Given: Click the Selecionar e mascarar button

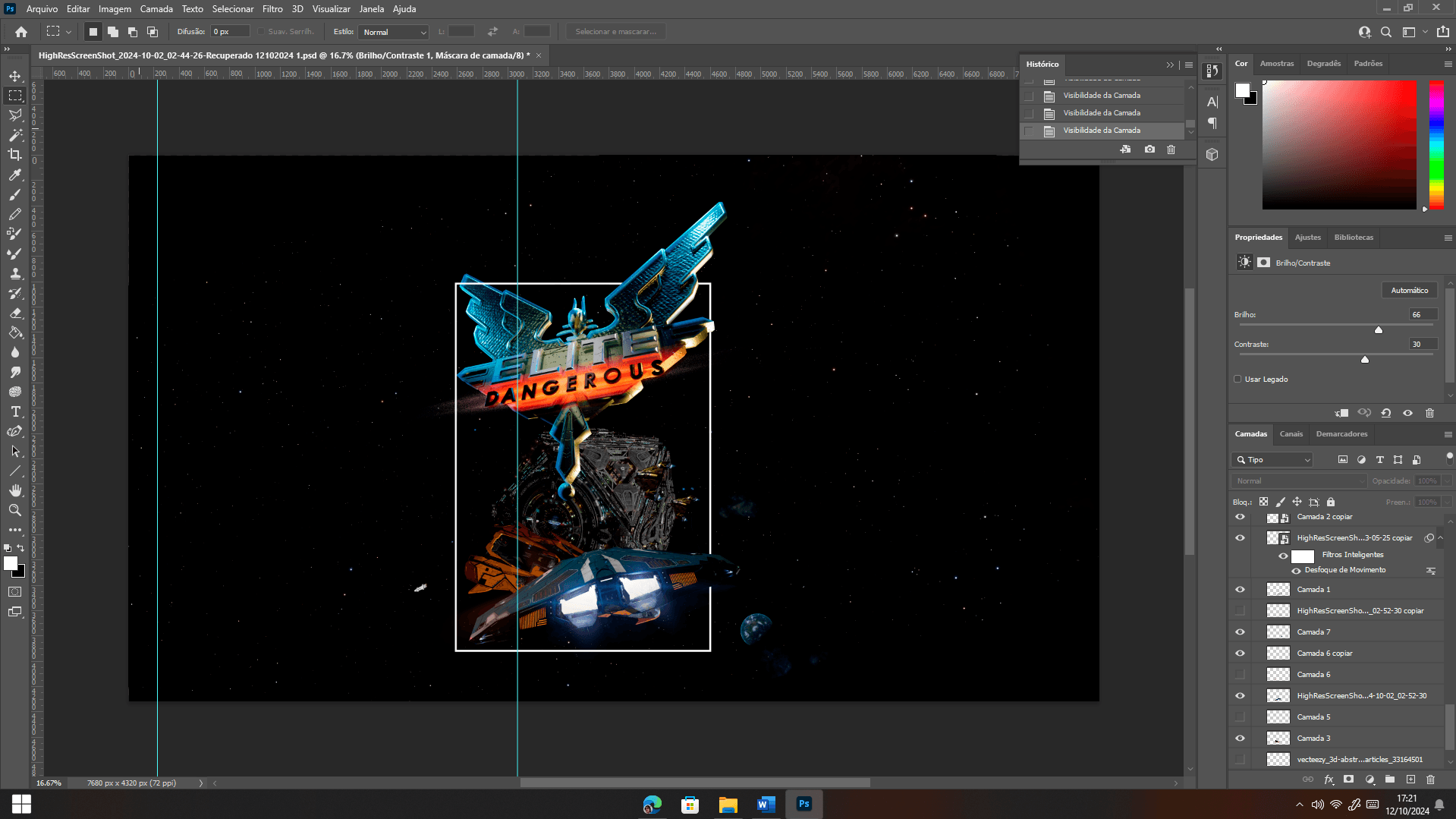Looking at the screenshot, I should [615, 32].
